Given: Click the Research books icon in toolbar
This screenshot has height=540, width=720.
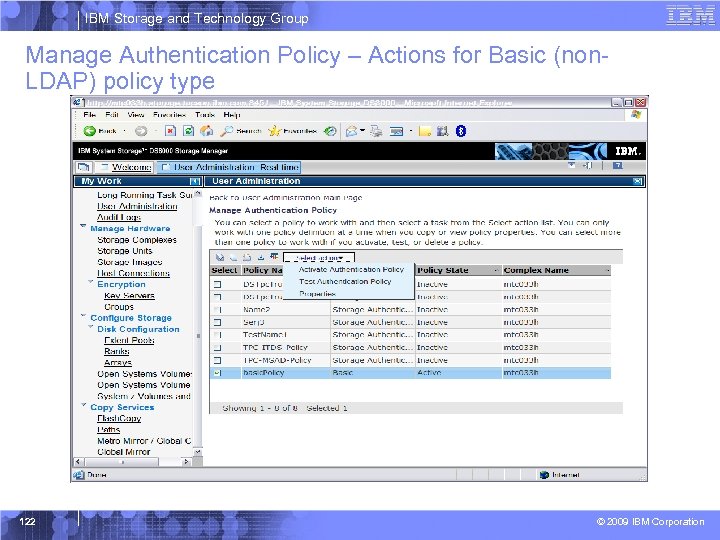Looking at the screenshot, I should coord(442,131).
